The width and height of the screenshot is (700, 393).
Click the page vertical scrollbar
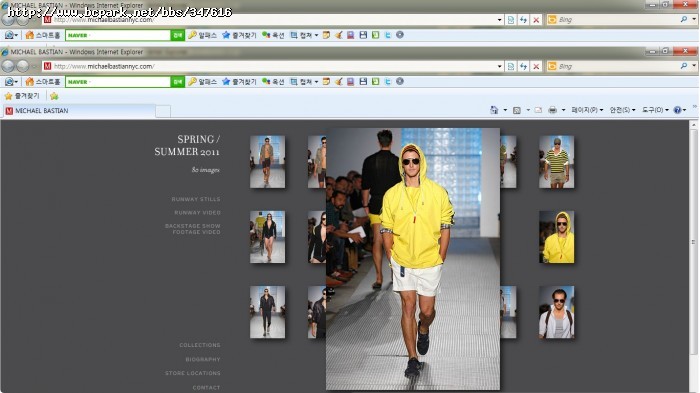pos(693,257)
